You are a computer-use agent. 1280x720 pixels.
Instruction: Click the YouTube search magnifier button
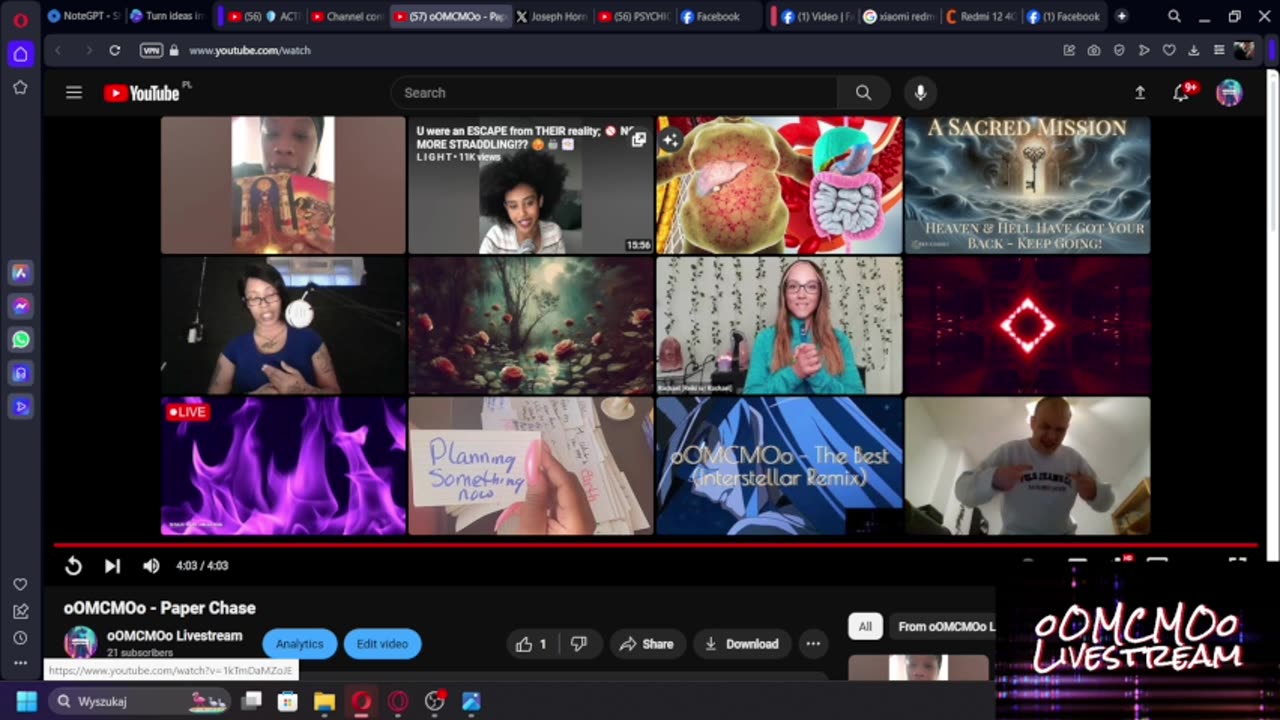(863, 93)
